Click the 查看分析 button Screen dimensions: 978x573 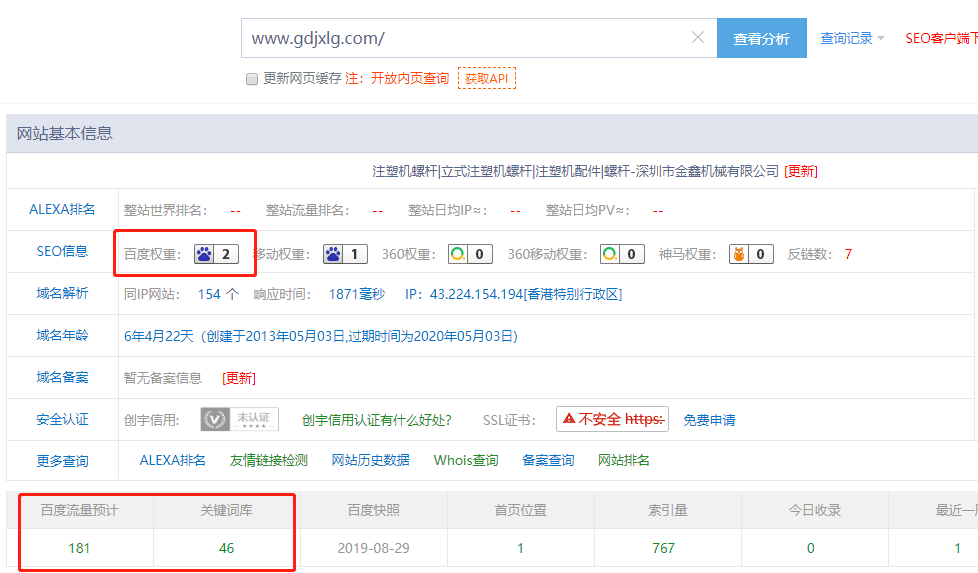coord(762,38)
